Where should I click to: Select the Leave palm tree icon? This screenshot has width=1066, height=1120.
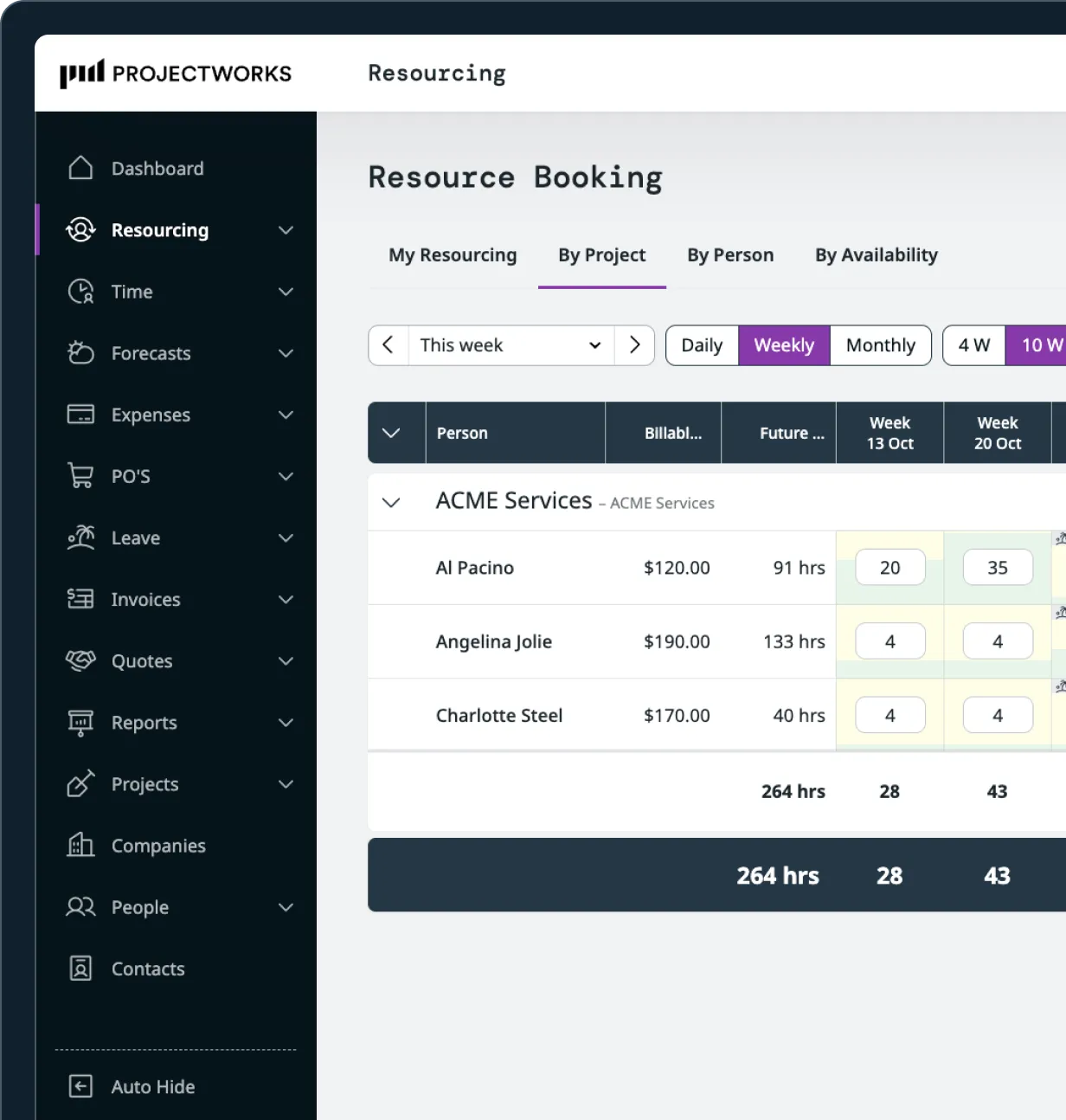click(80, 537)
